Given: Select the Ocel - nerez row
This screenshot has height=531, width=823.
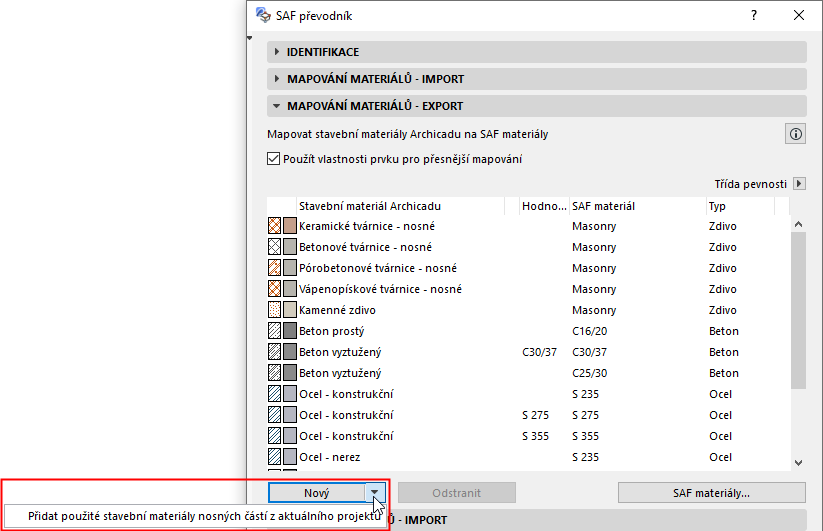Looking at the screenshot, I should (528, 457).
